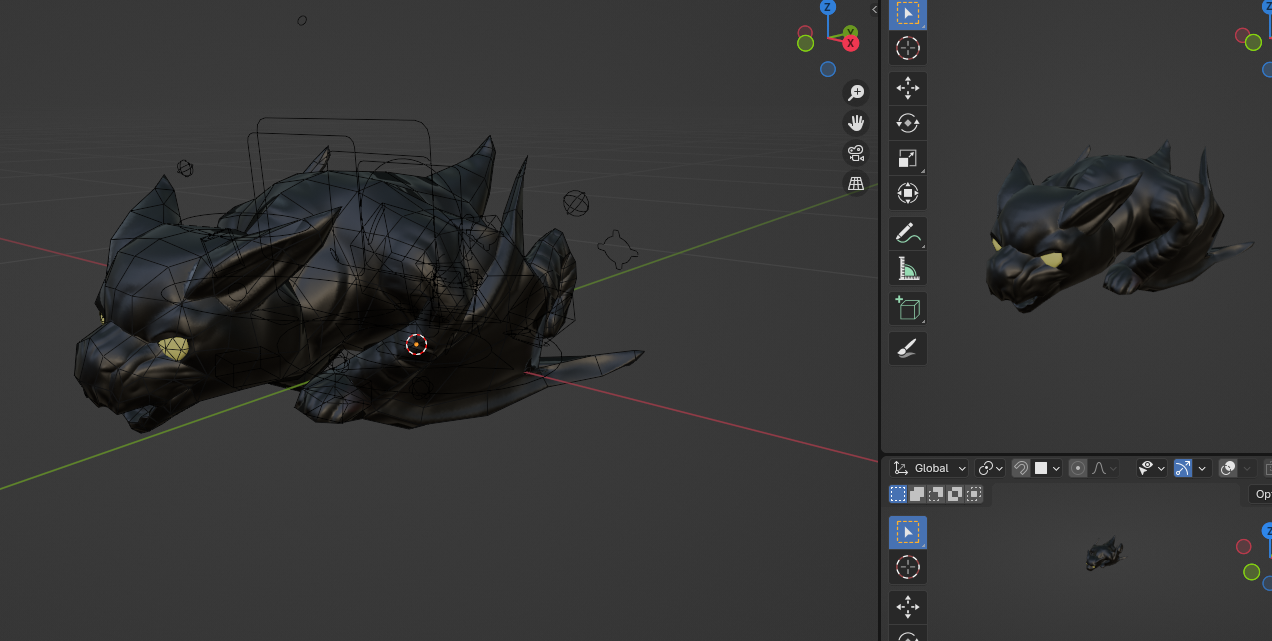The image size is (1272, 641).
Task: Choose the Annotate pencil tool
Action: tap(907, 234)
